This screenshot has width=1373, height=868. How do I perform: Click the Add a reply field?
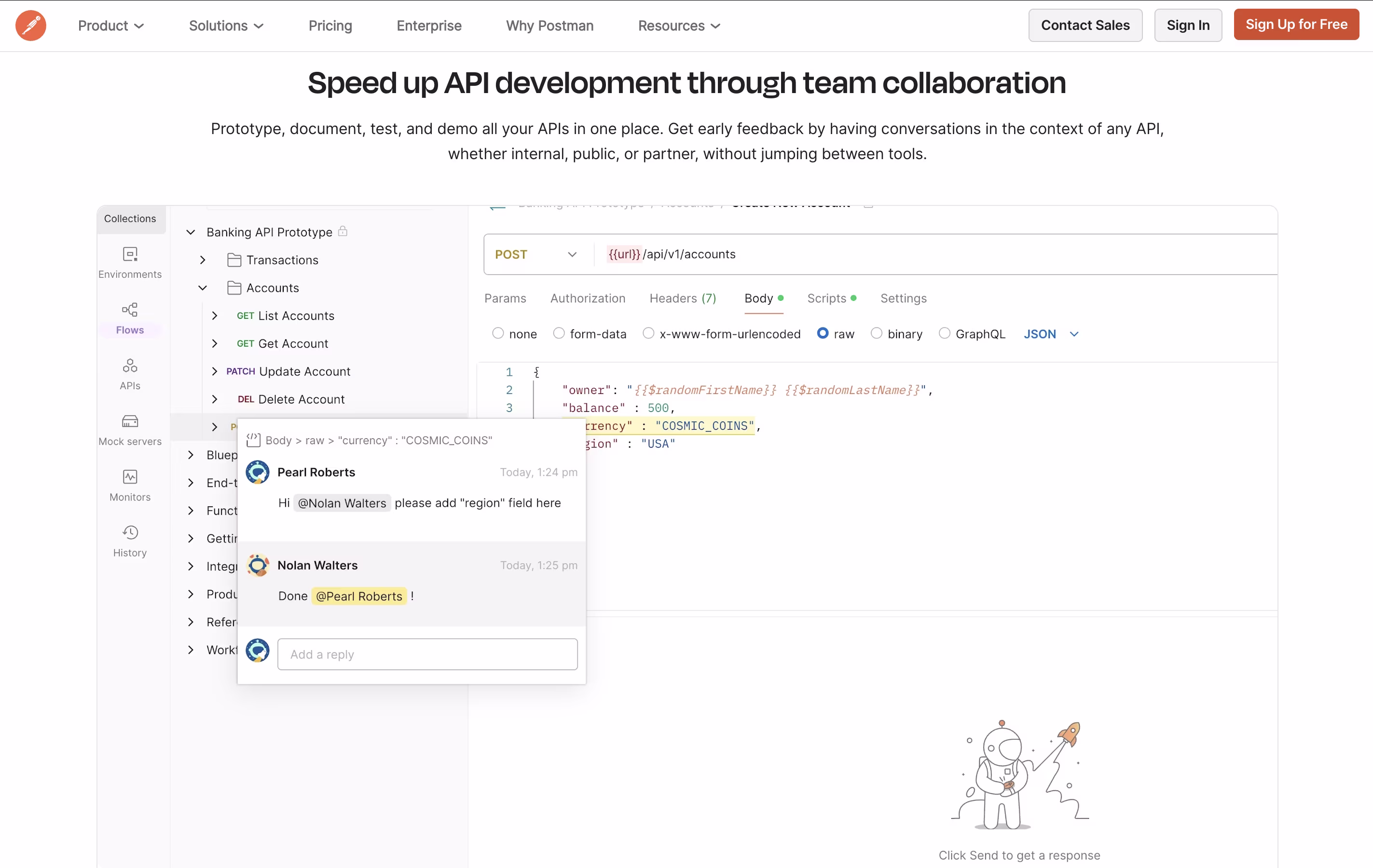click(427, 654)
